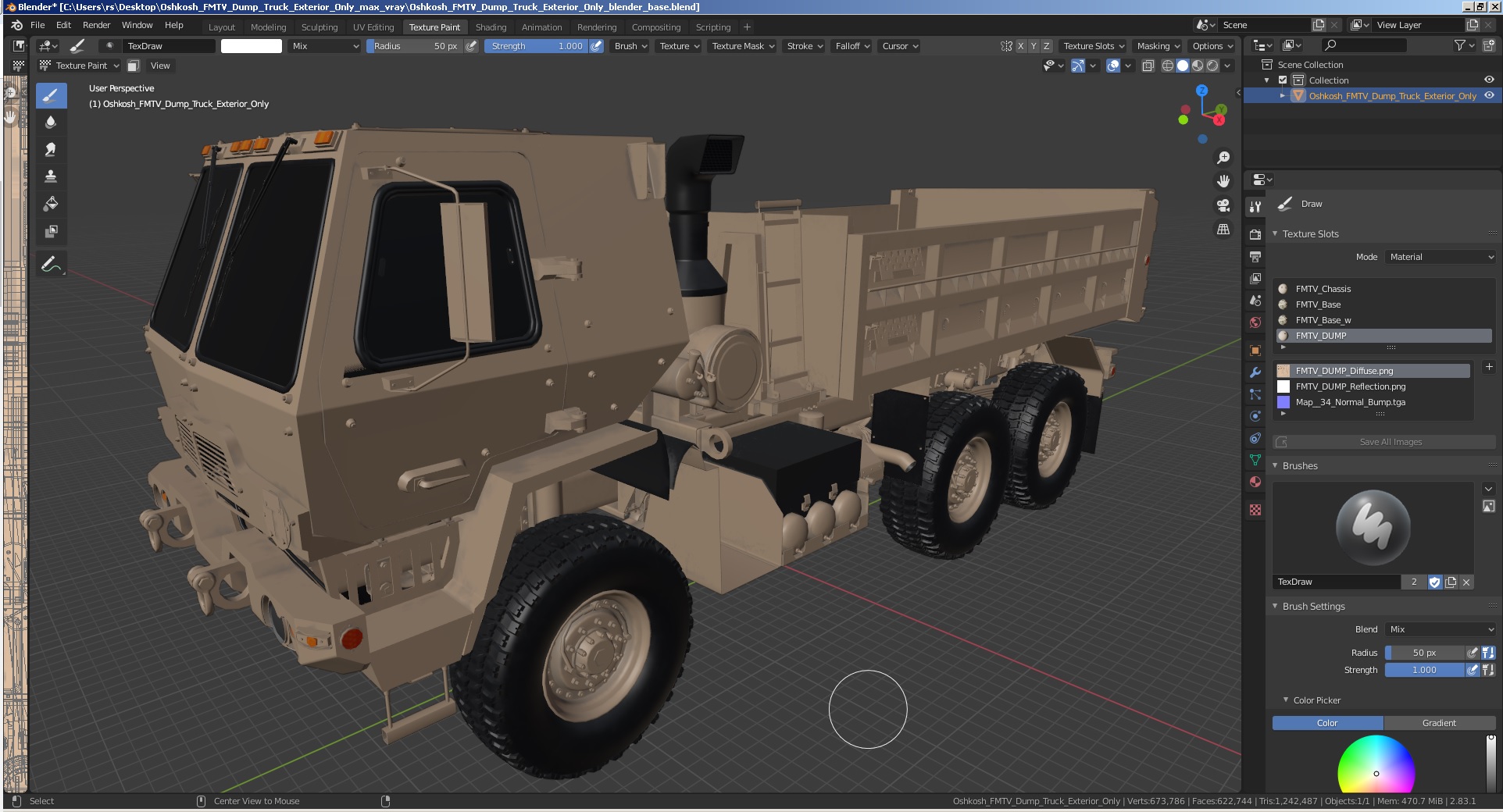Uncheck the Collection checkbox in the outliner
The width and height of the screenshot is (1503, 812).
(1283, 80)
